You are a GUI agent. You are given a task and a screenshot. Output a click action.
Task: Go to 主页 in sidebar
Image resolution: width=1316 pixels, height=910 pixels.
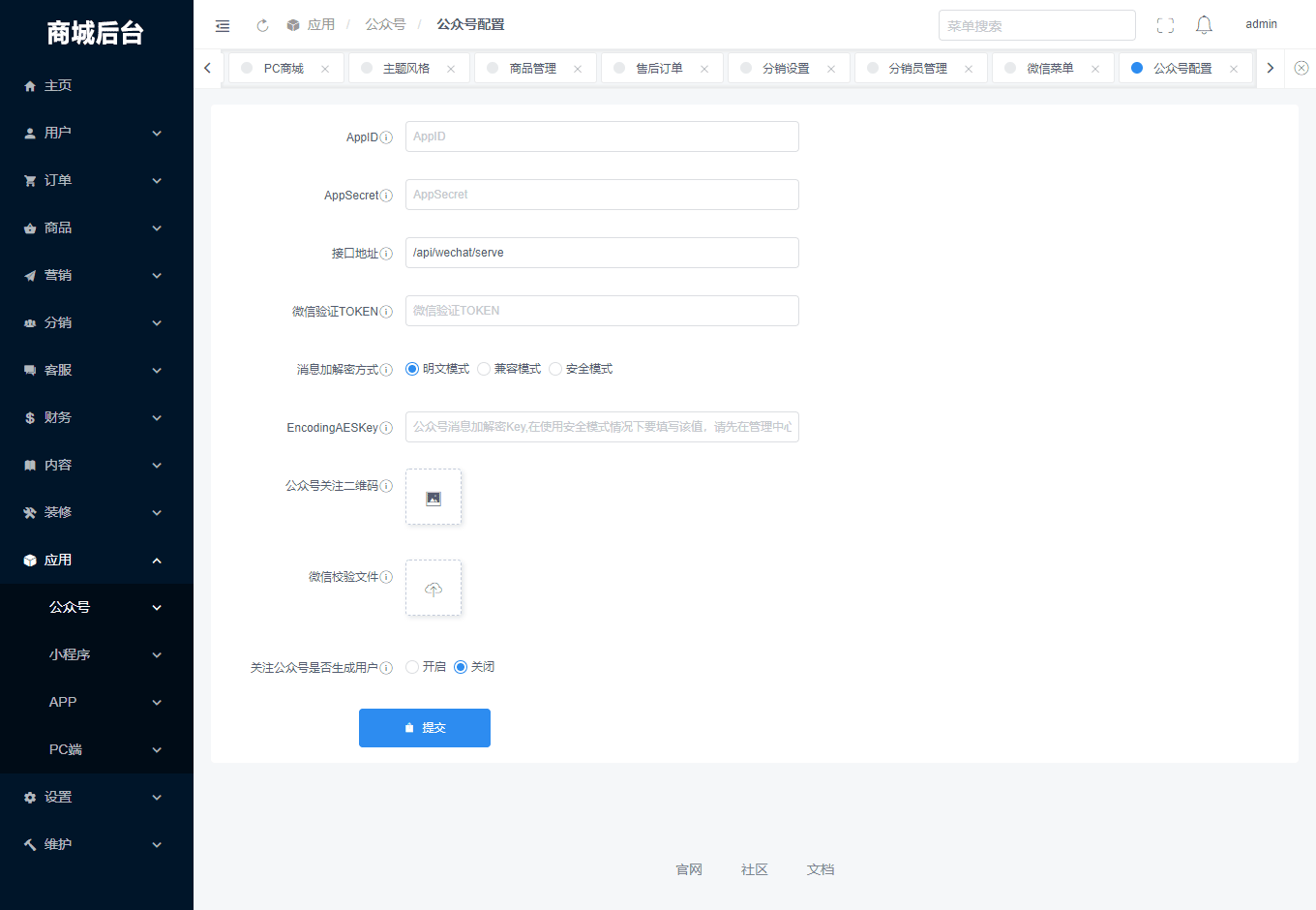(x=97, y=85)
